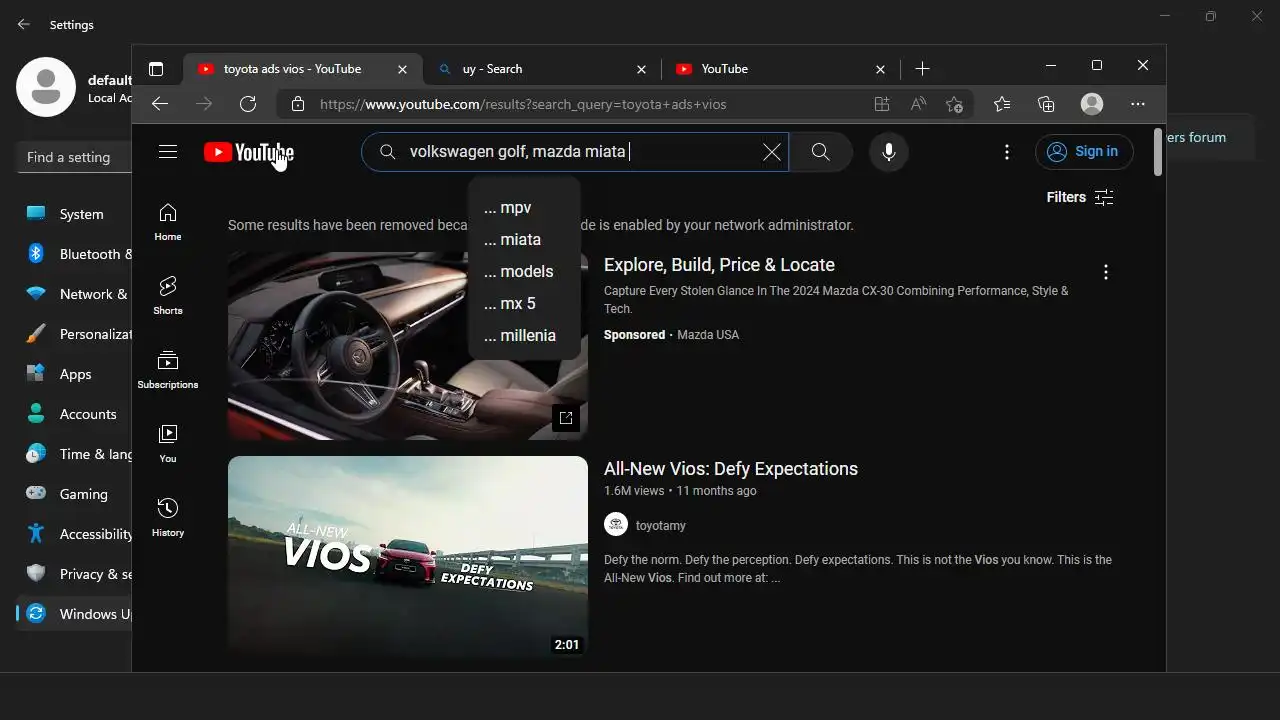Open Read aloud icon in address bar
Viewport: 1280px width, 720px height.
tap(918, 104)
